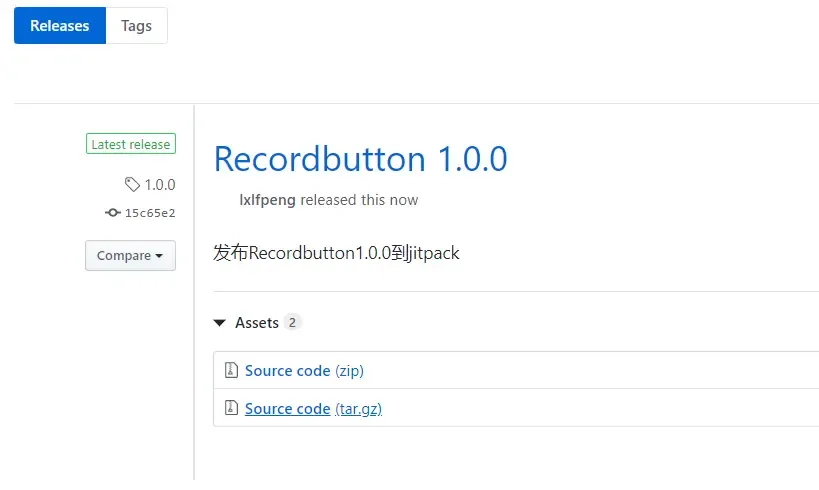Switch to the Releases tab
Image resolution: width=819 pixels, height=490 pixels.
[x=59, y=26]
